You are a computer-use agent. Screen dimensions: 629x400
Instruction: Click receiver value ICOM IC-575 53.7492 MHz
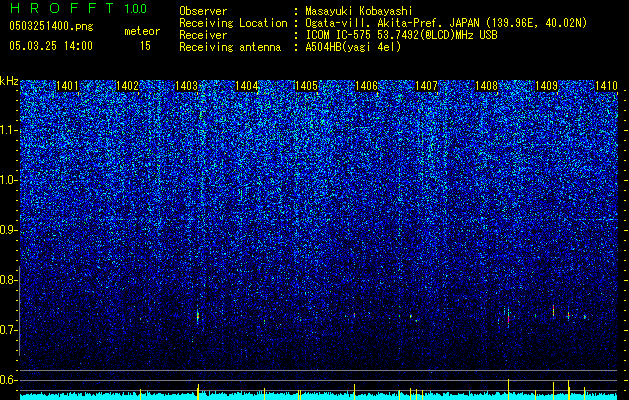click(x=401, y=35)
